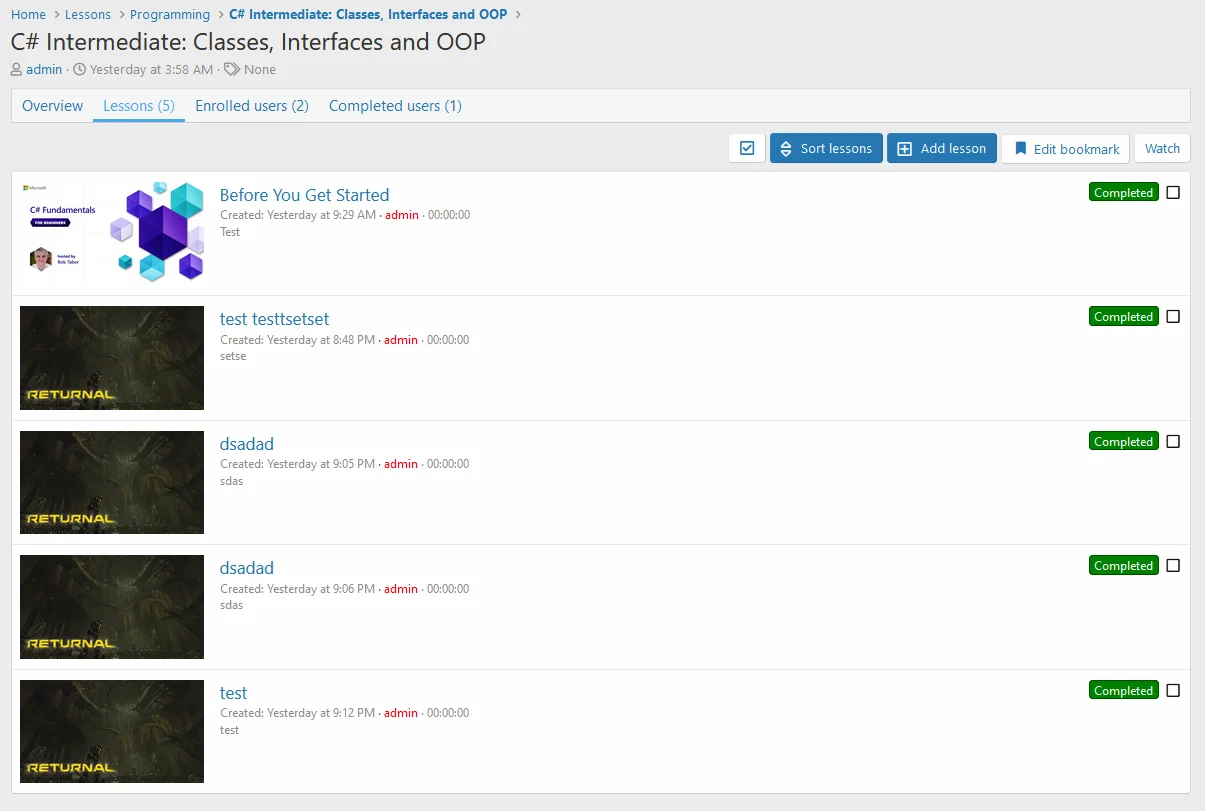Tick the checkbox for Before You Get Started
This screenshot has width=1205, height=811.
click(x=1173, y=193)
